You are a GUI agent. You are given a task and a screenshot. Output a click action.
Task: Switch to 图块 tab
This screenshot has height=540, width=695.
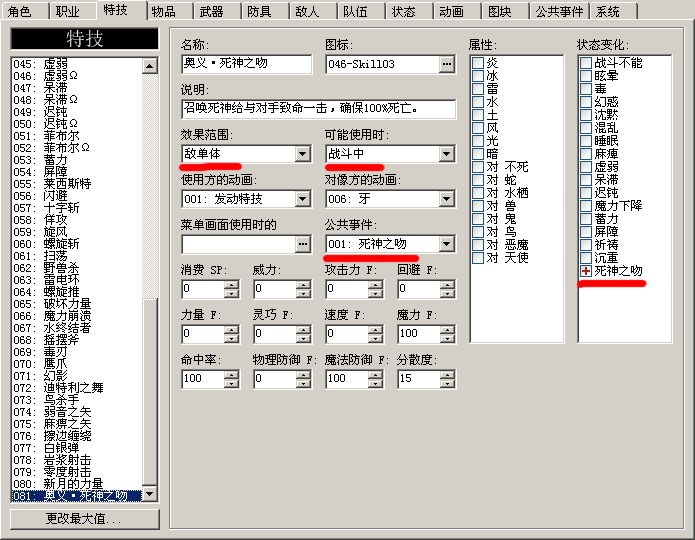[x=505, y=11]
